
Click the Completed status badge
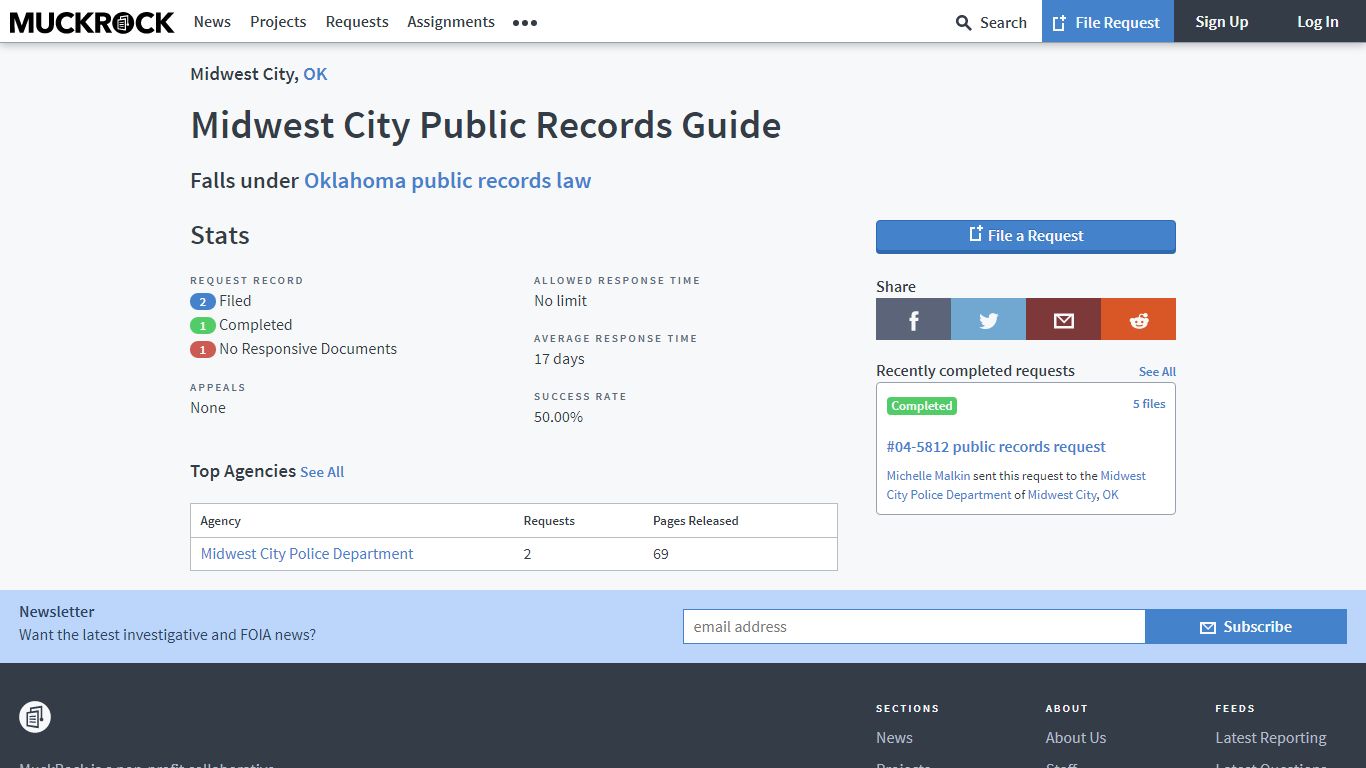[x=922, y=406]
